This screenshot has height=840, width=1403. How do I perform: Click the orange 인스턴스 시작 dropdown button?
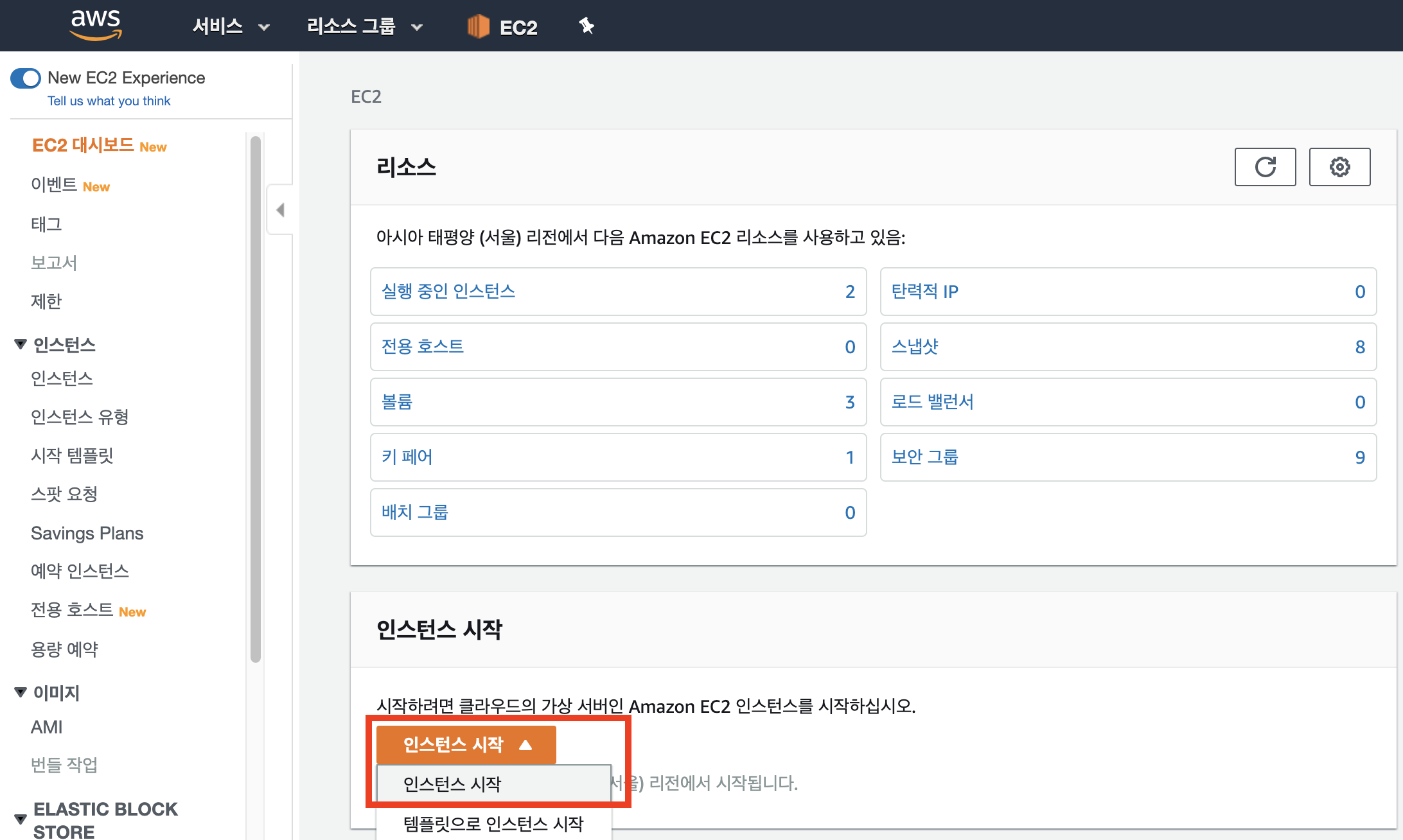tap(466, 744)
